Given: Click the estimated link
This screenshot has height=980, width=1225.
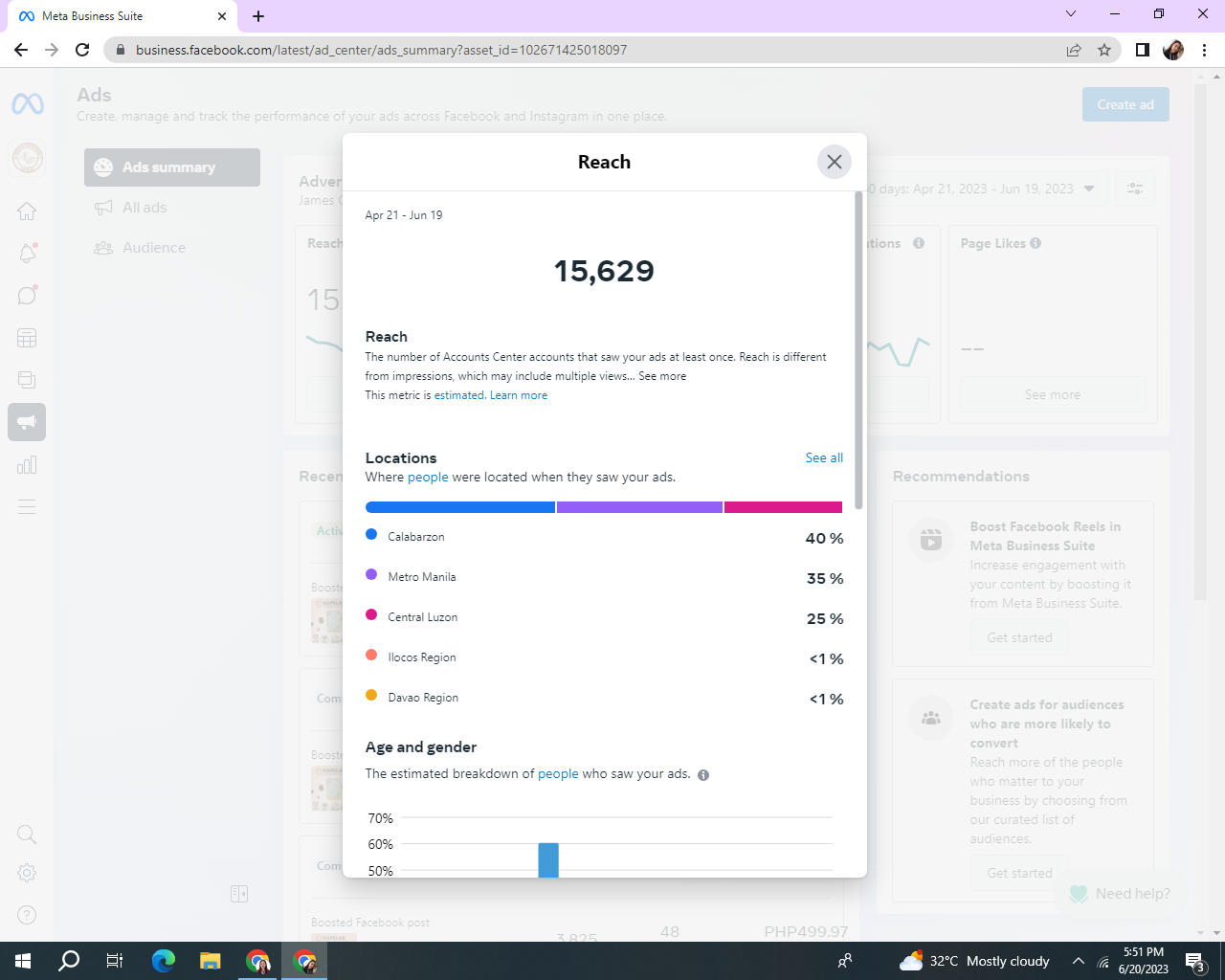Looking at the screenshot, I should pos(459,395).
